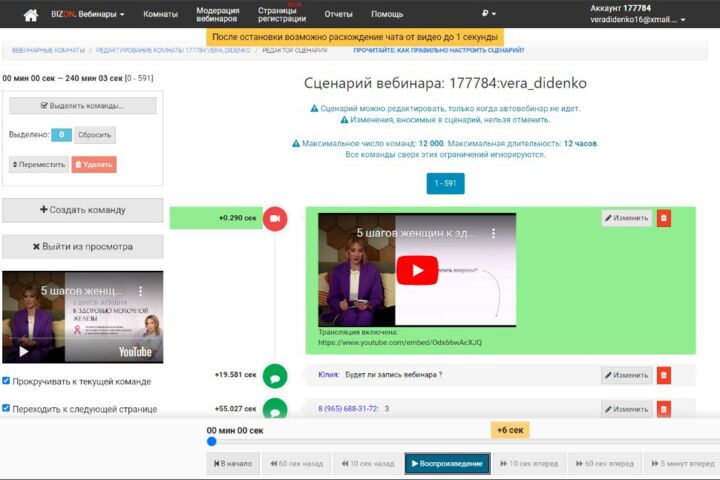
Task: Click the red video camera command icon
Action: 275,219
